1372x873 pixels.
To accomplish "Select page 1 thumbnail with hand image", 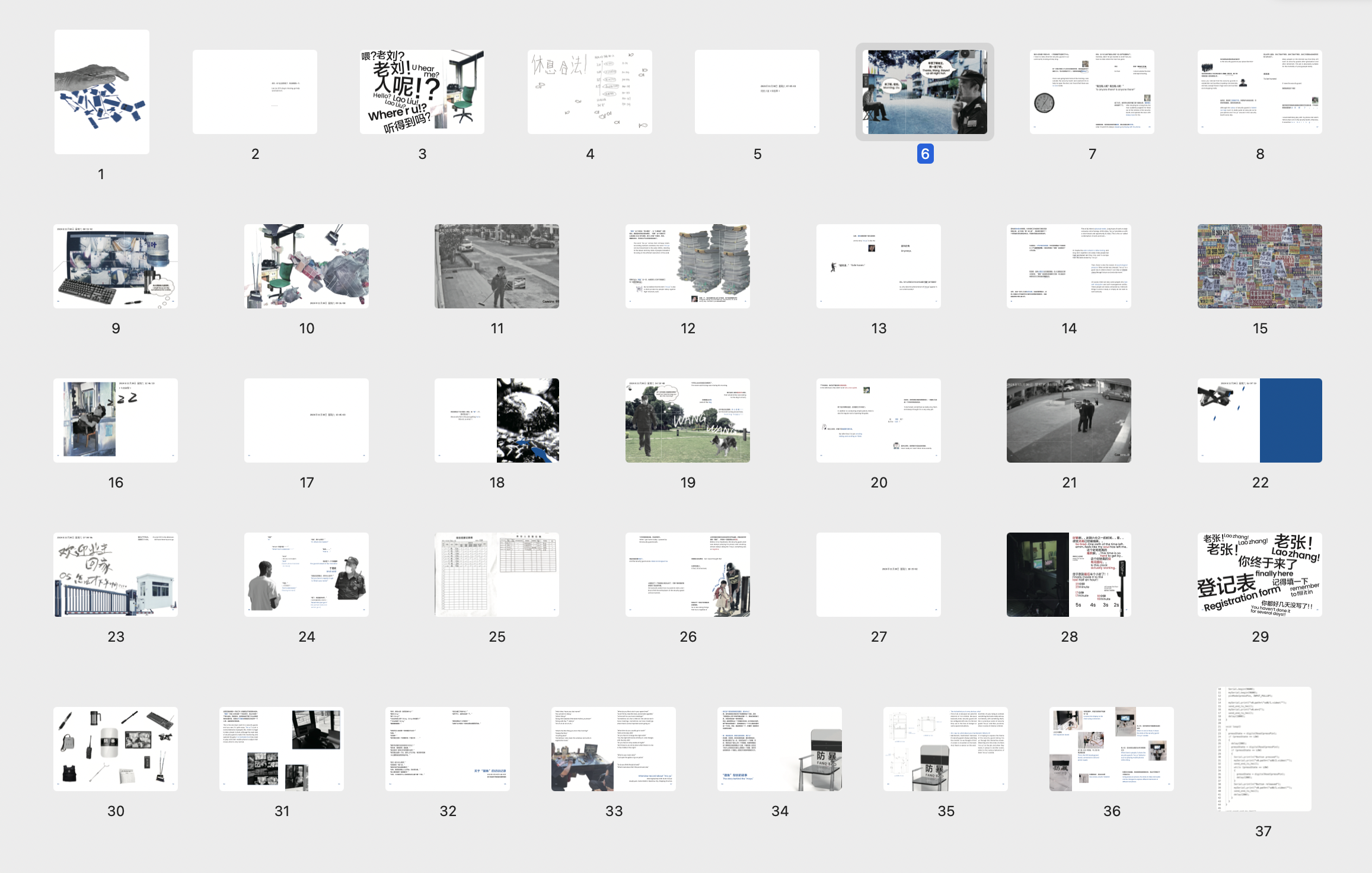I will point(102,92).
